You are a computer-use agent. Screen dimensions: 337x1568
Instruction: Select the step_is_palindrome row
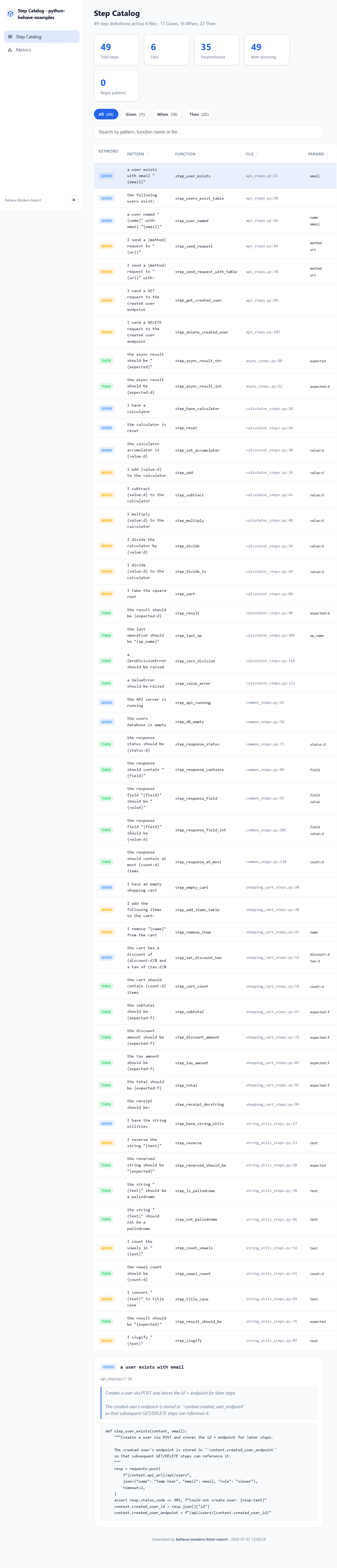[x=215, y=1191]
